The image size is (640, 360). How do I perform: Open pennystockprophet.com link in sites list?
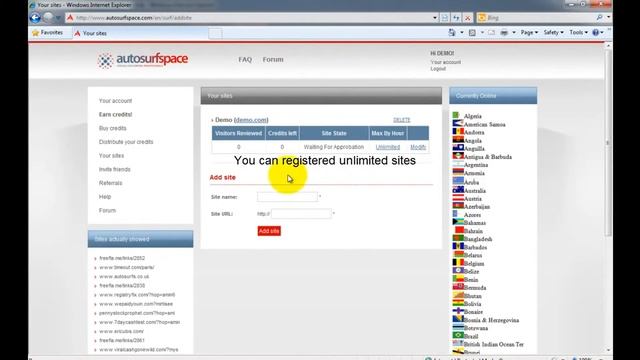pyautogui.click(x=137, y=313)
